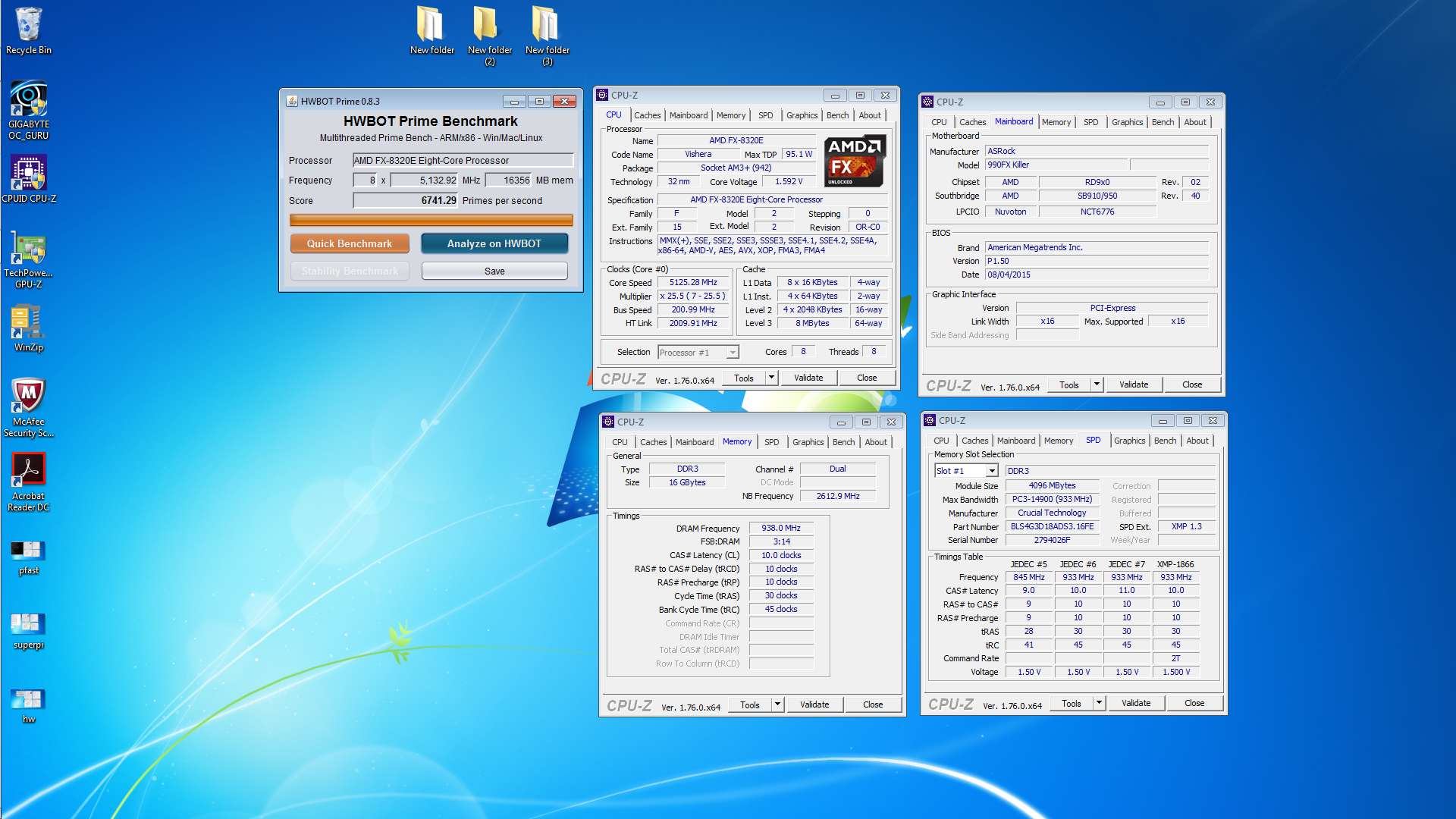Click the Score field showing 6741.29
This screenshot has width=1456, height=819.
coord(406,200)
